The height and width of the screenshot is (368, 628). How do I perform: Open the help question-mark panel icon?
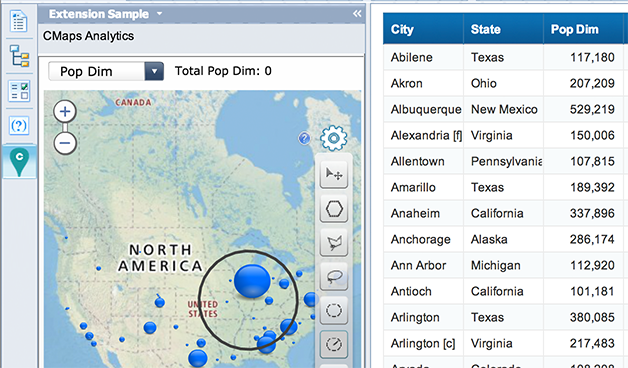click(19, 126)
